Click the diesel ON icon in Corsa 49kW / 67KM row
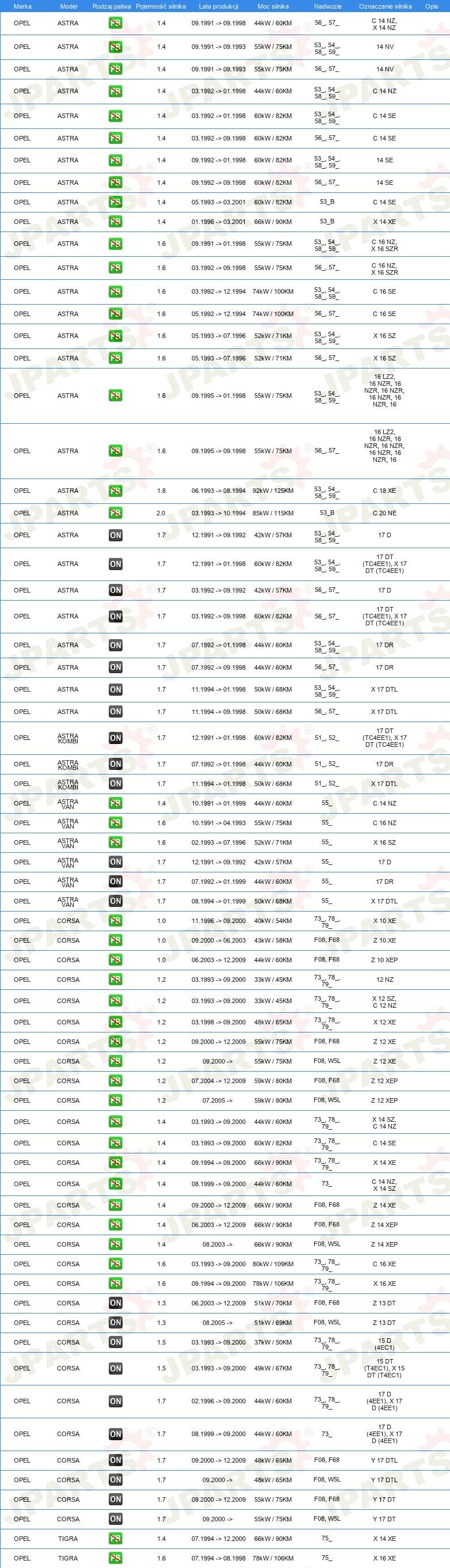 coord(115,1368)
